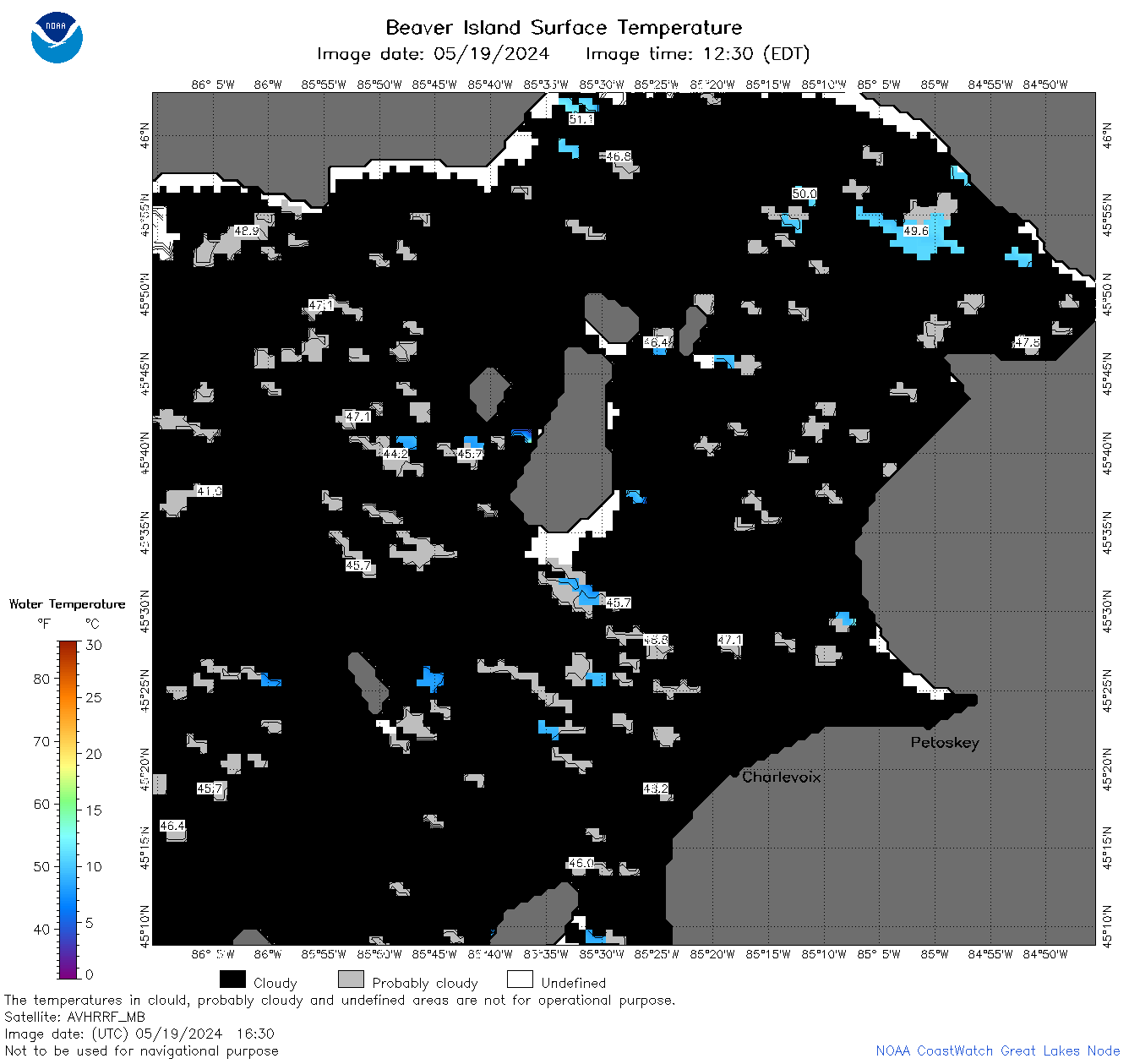Click the white Undefined legend swatch
1129x1064 pixels.
(520, 979)
